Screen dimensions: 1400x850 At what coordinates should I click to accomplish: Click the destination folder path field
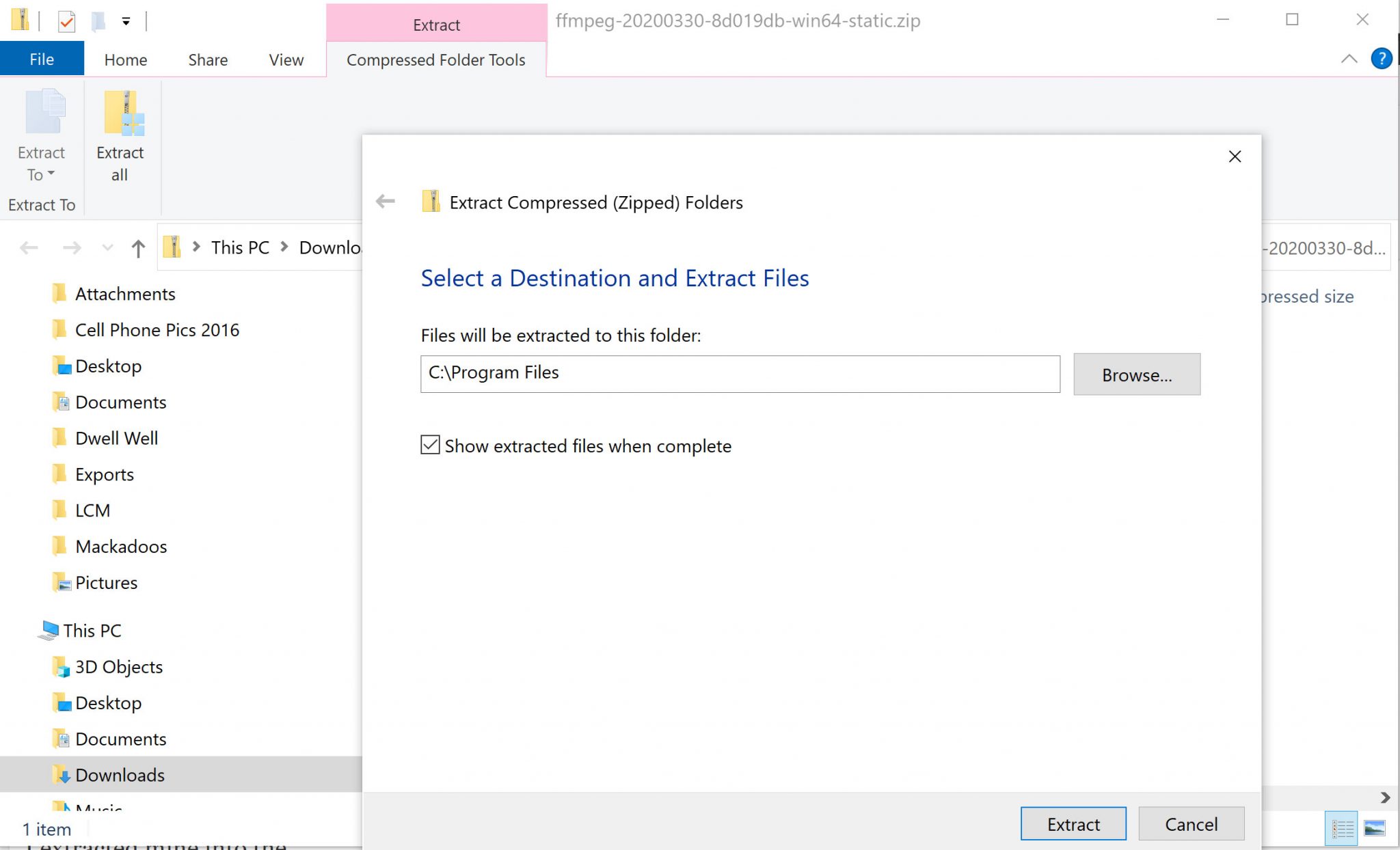(740, 373)
